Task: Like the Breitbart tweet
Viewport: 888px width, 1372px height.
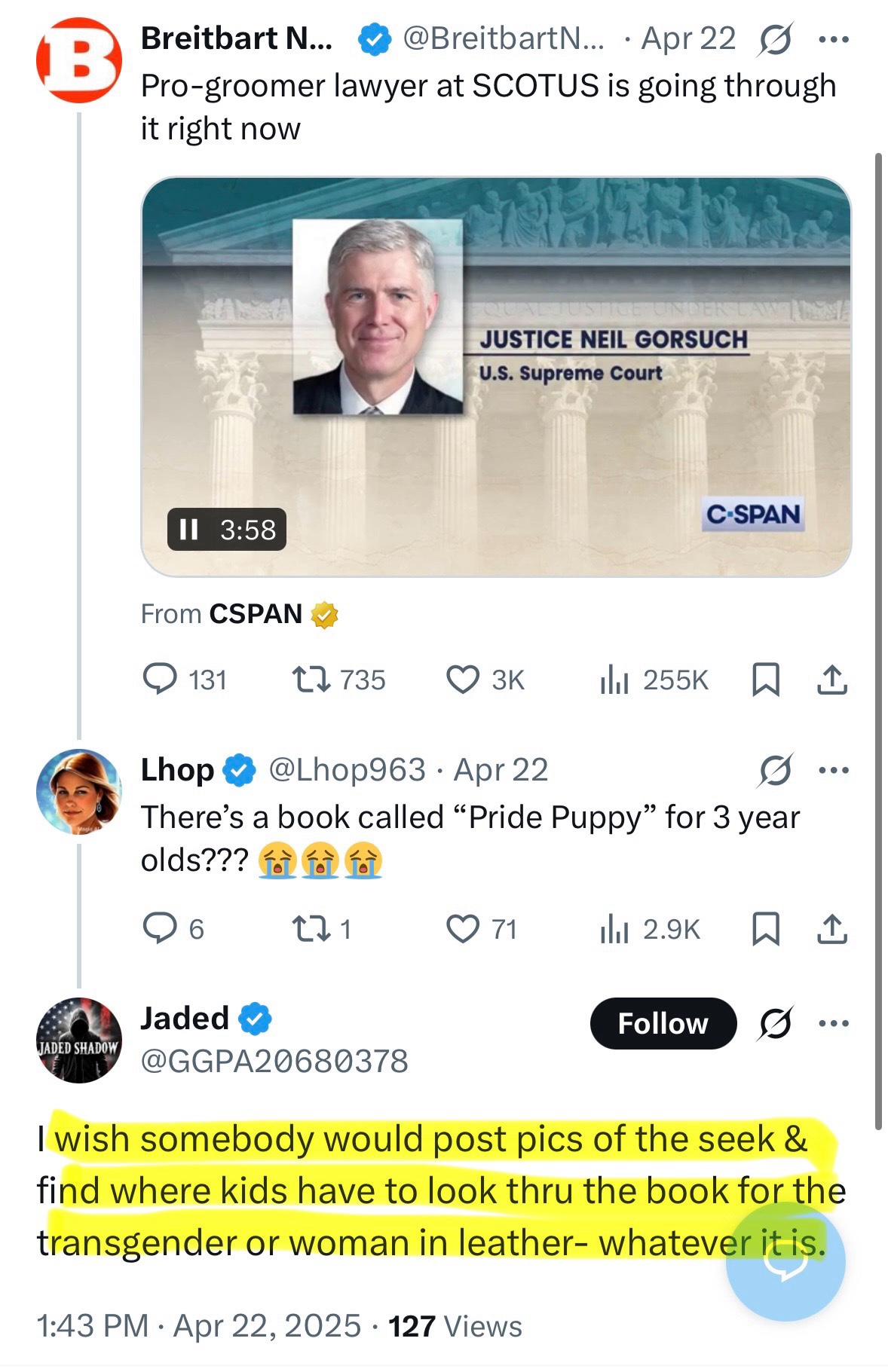Action: pos(463,679)
